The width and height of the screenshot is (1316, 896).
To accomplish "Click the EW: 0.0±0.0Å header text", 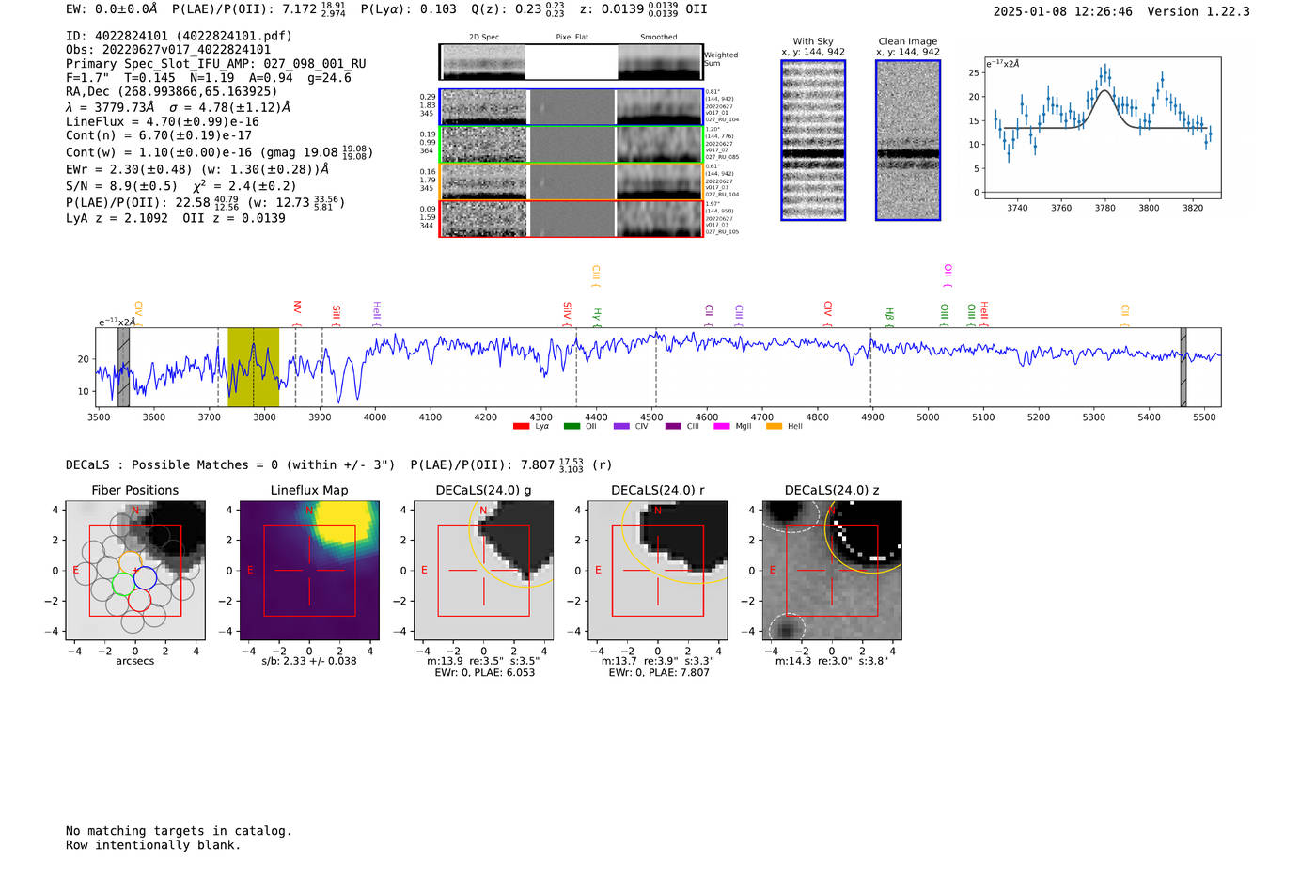I will pos(112,8).
